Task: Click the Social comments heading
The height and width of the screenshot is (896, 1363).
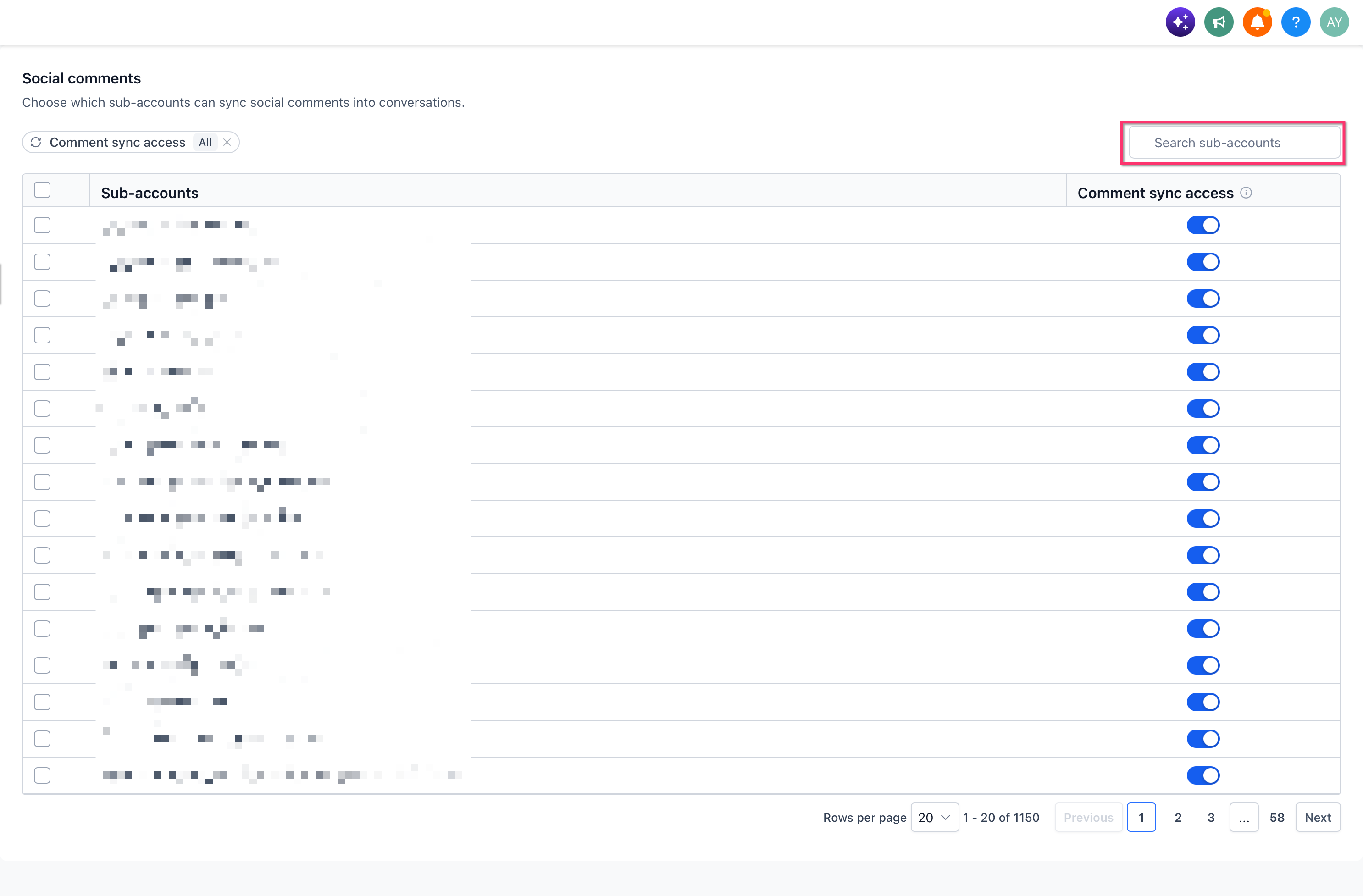Action: tap(81, 78)
